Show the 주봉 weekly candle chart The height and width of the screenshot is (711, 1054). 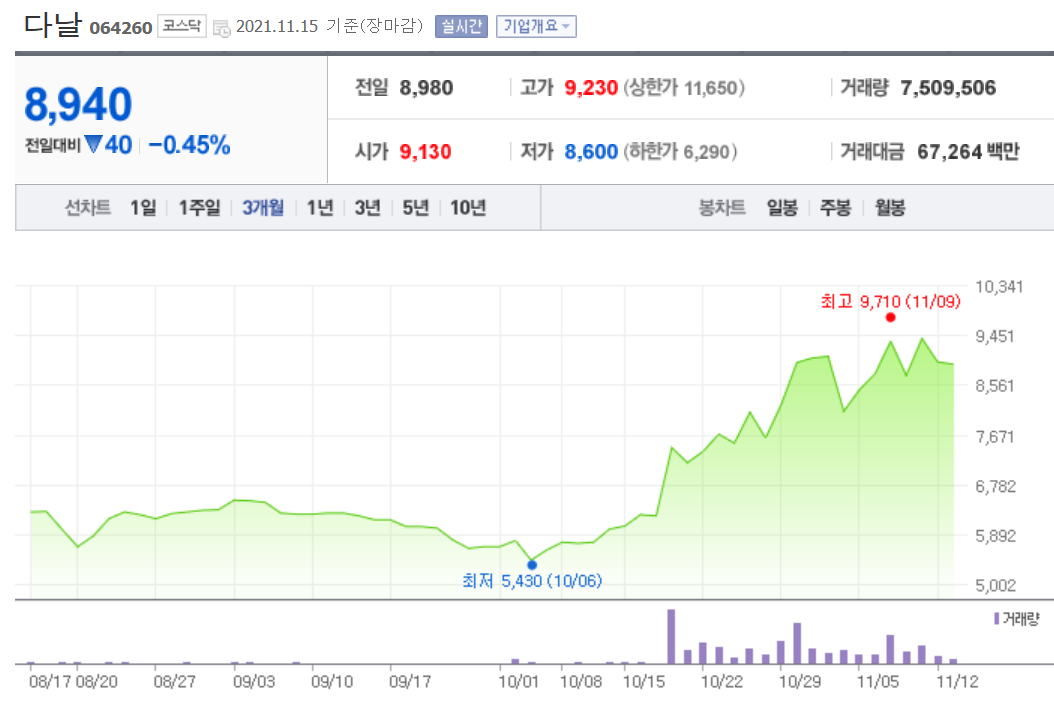tap(836, 208)
